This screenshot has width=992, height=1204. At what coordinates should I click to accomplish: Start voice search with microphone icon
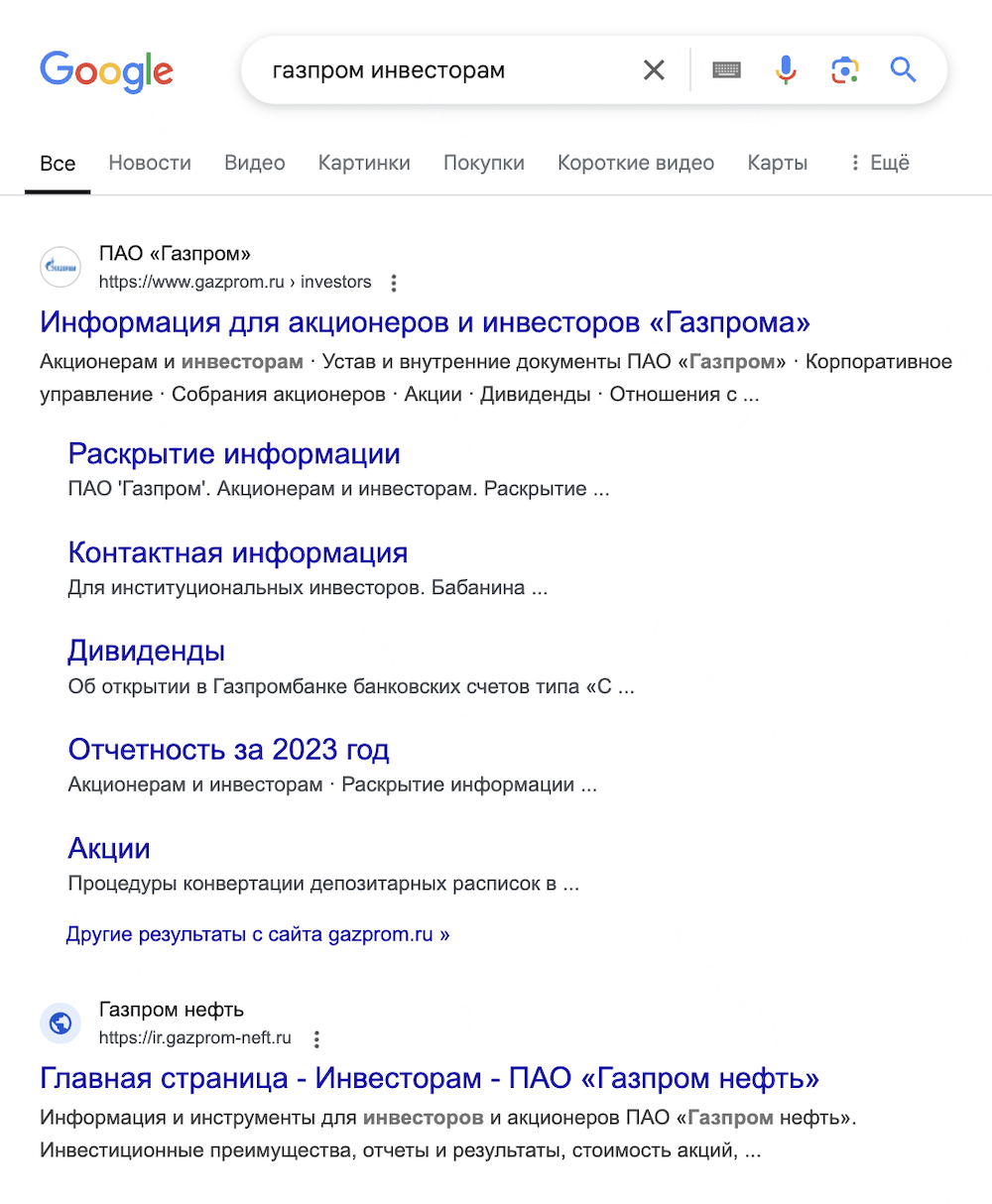pos(786,70)
